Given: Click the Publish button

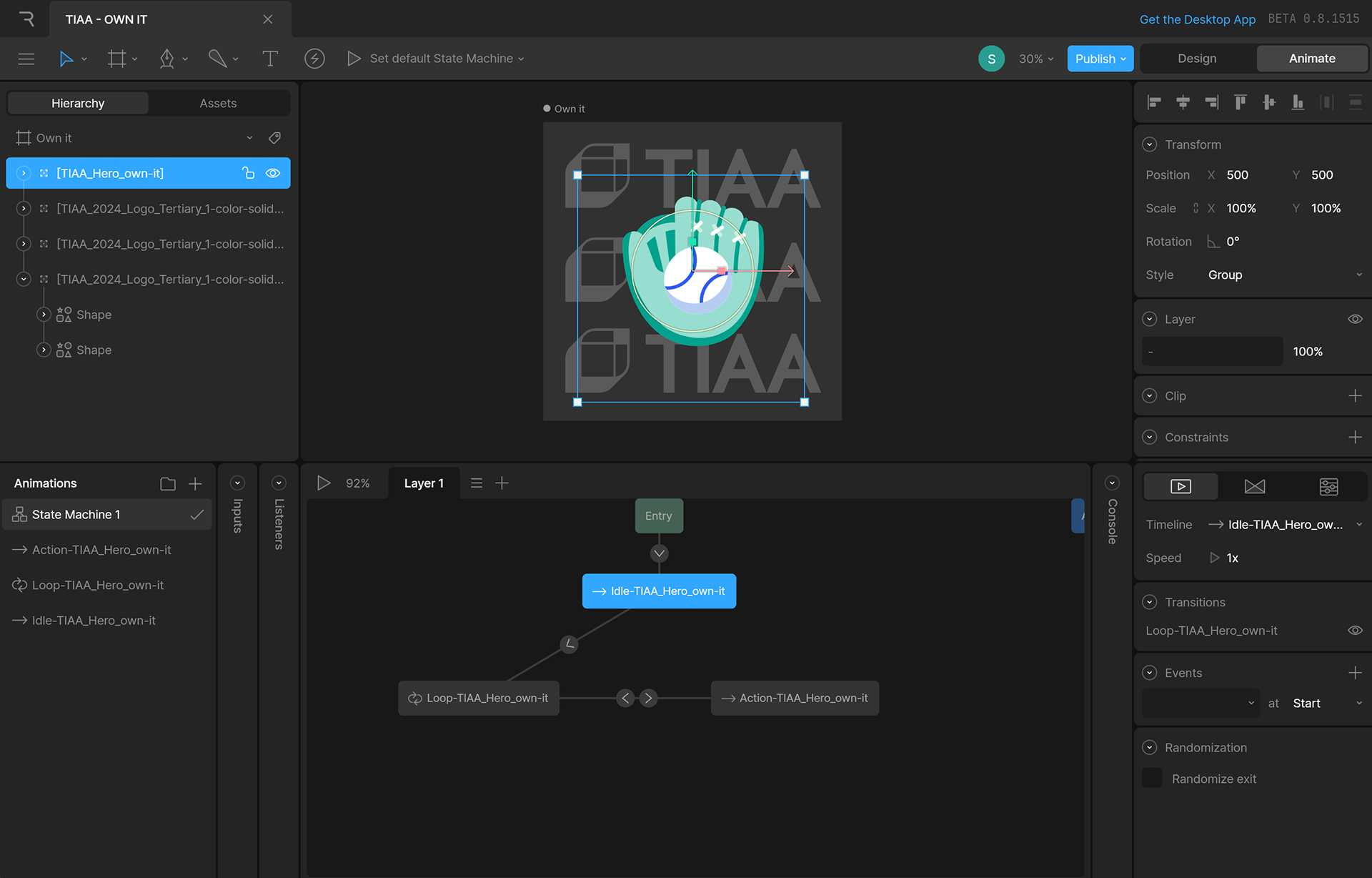Looking at the screenshot, I should (1095, 59).
